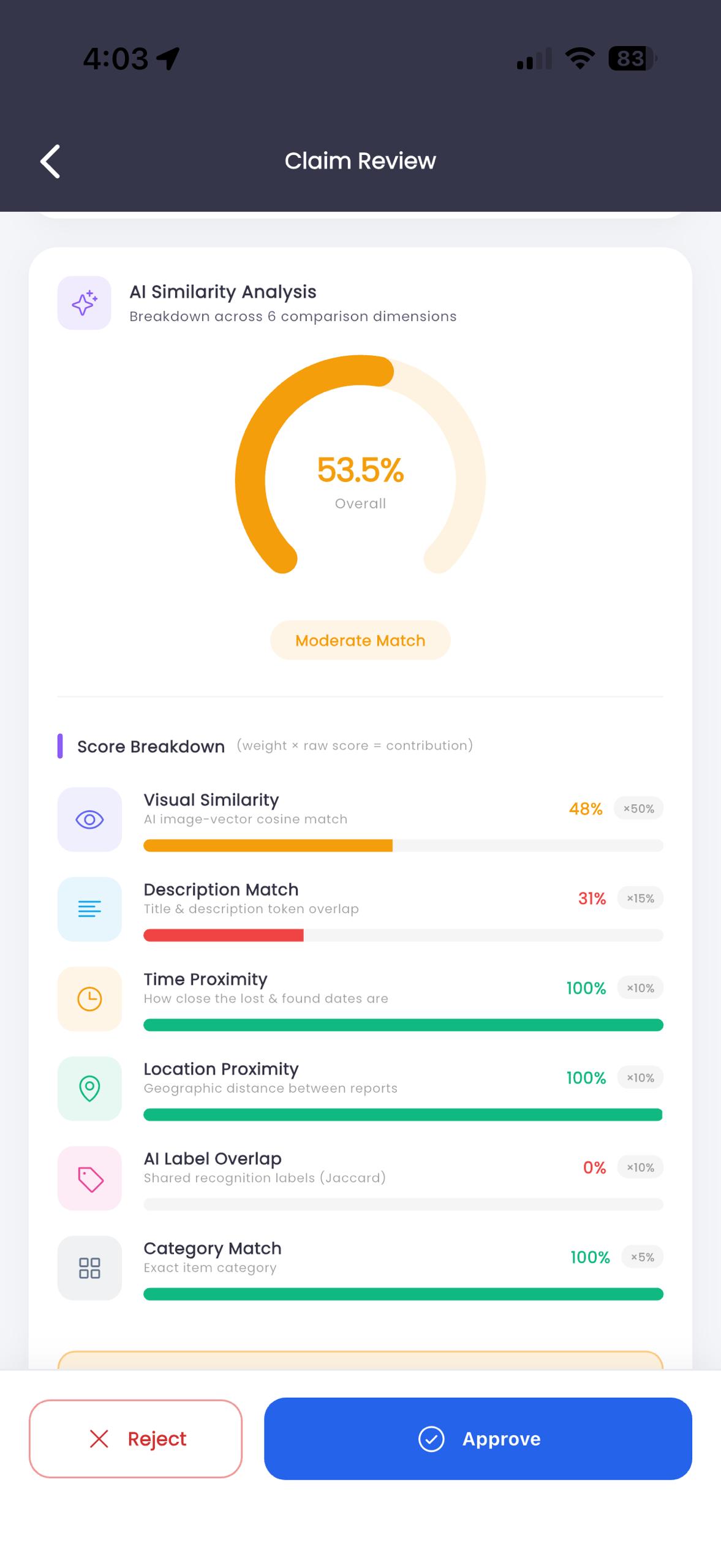Screen dimensions: 721x1568
Task: Tap the Location Proximity pin icon
Action: click(x=89, y=1088)
